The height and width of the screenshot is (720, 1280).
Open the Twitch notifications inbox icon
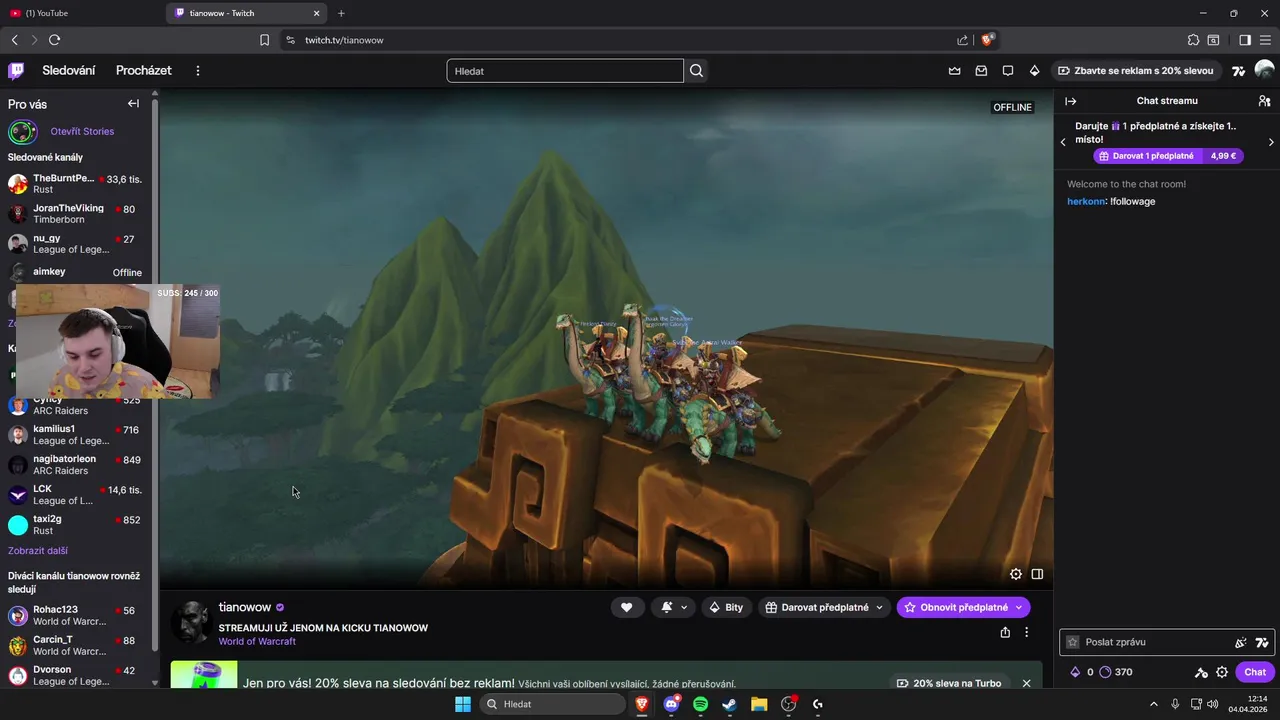tap(981, 71)
